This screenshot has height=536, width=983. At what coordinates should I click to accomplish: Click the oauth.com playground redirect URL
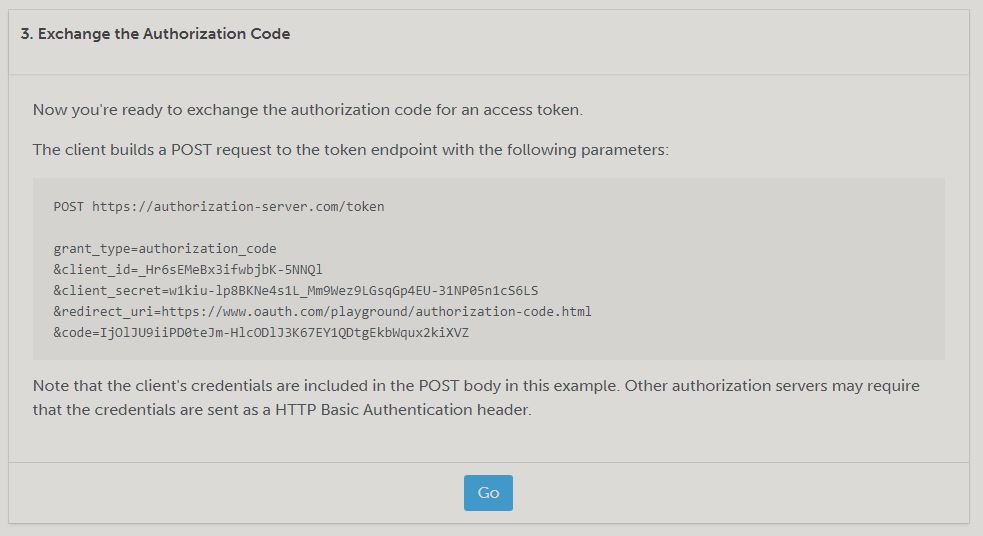[375, 312]
